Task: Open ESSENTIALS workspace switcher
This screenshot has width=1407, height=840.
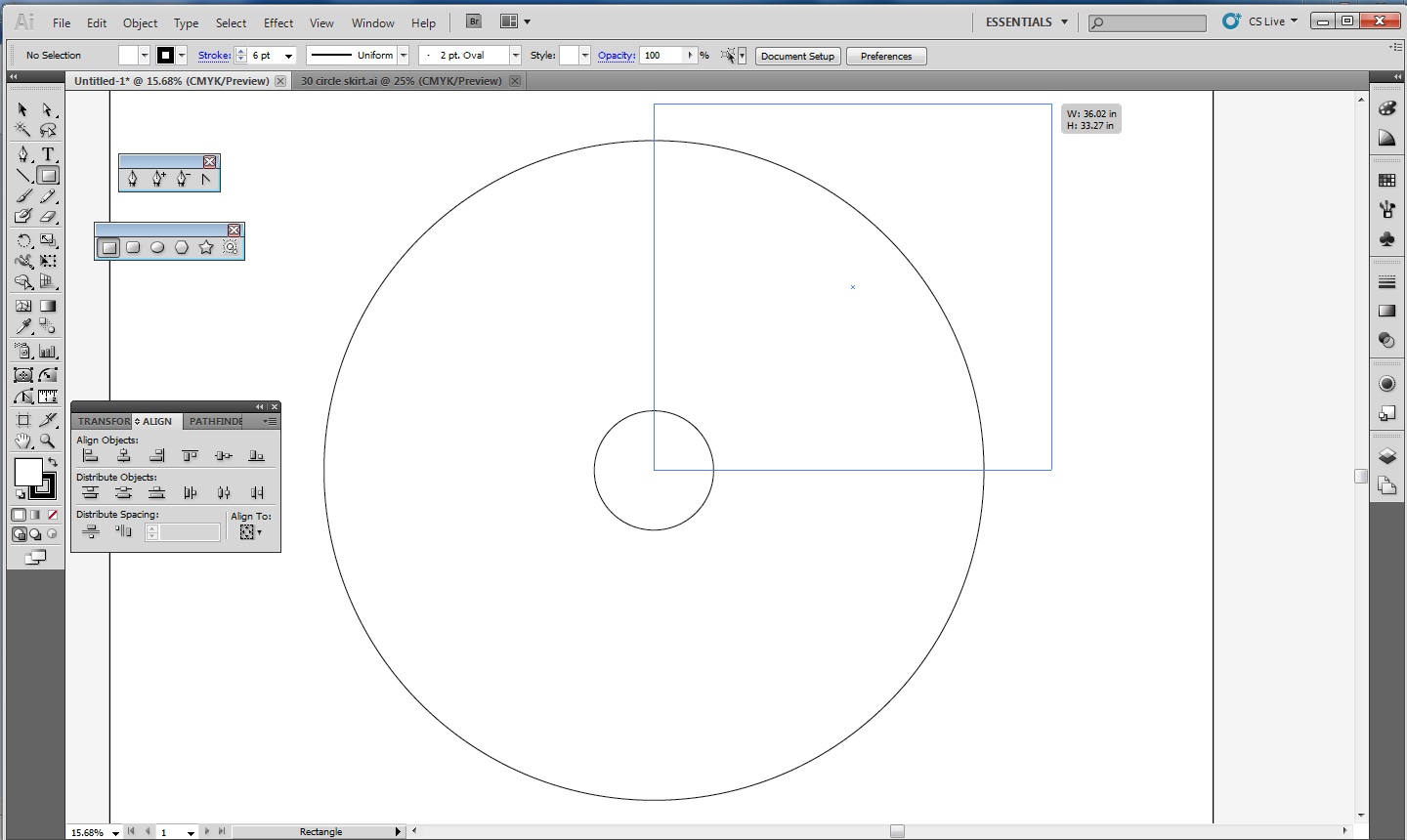Action: pos(1026,21)
